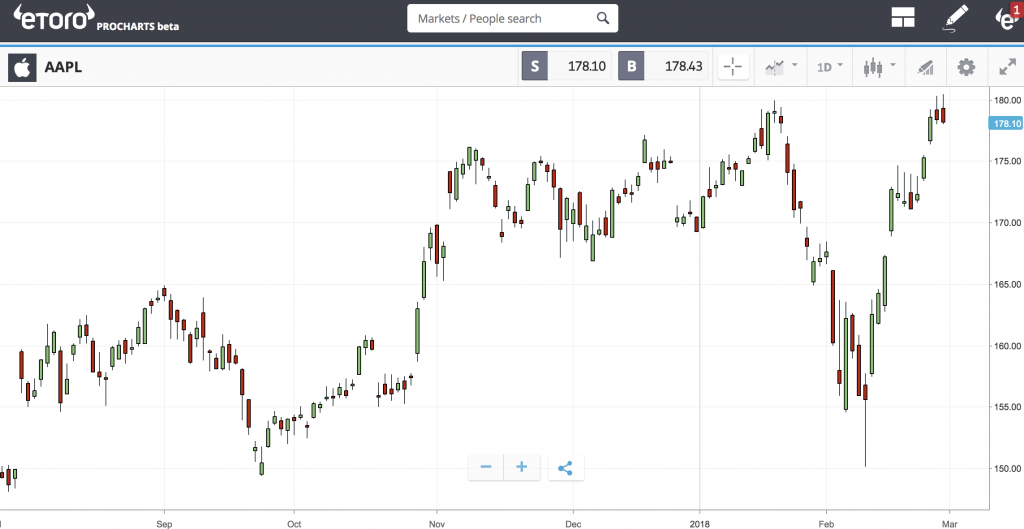
Task: Click the Dec date axis label
Action: [x=573, y=524]
